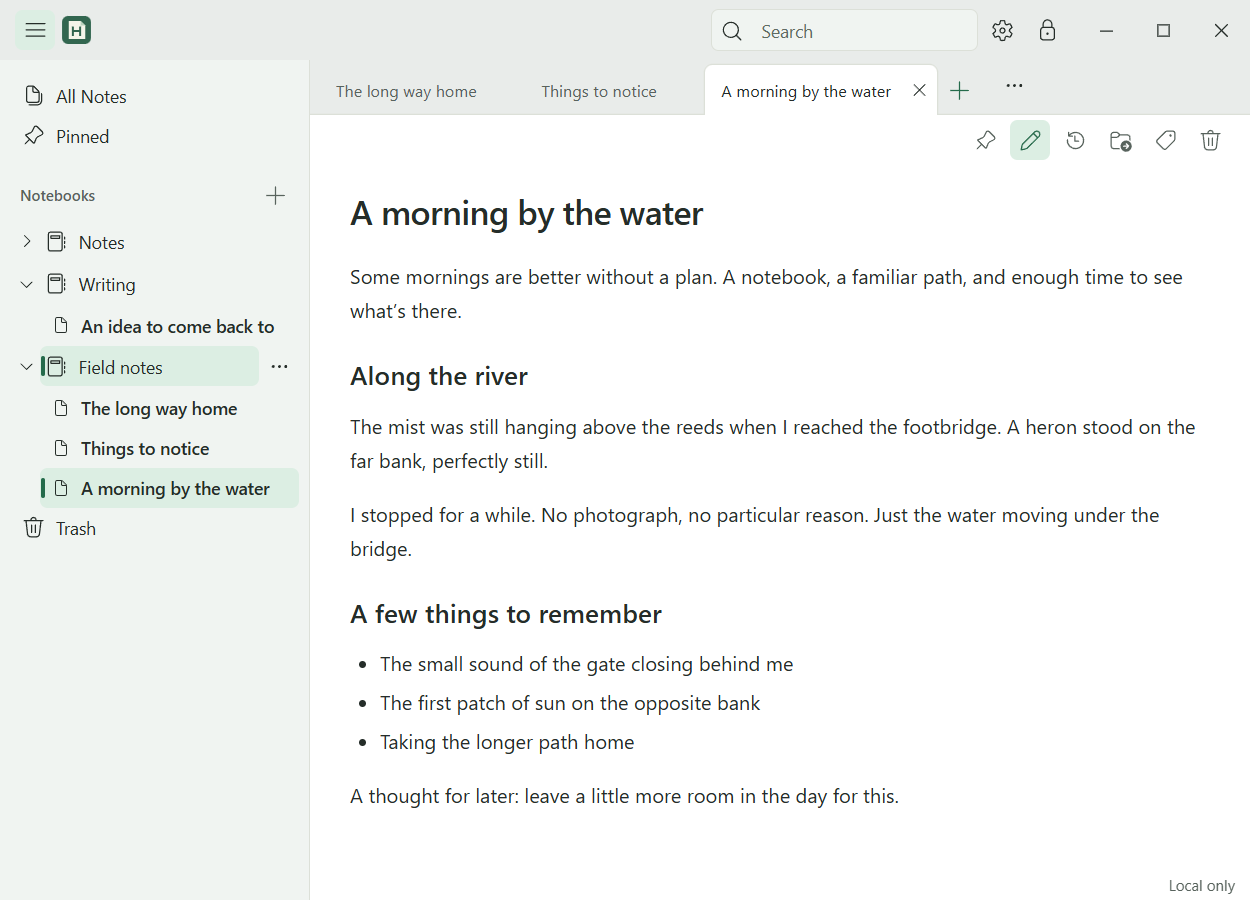Add a tag with the tag icon
Viewport: 1250px width, 900px height.
pyautogui.click(x=1165, y=140)
